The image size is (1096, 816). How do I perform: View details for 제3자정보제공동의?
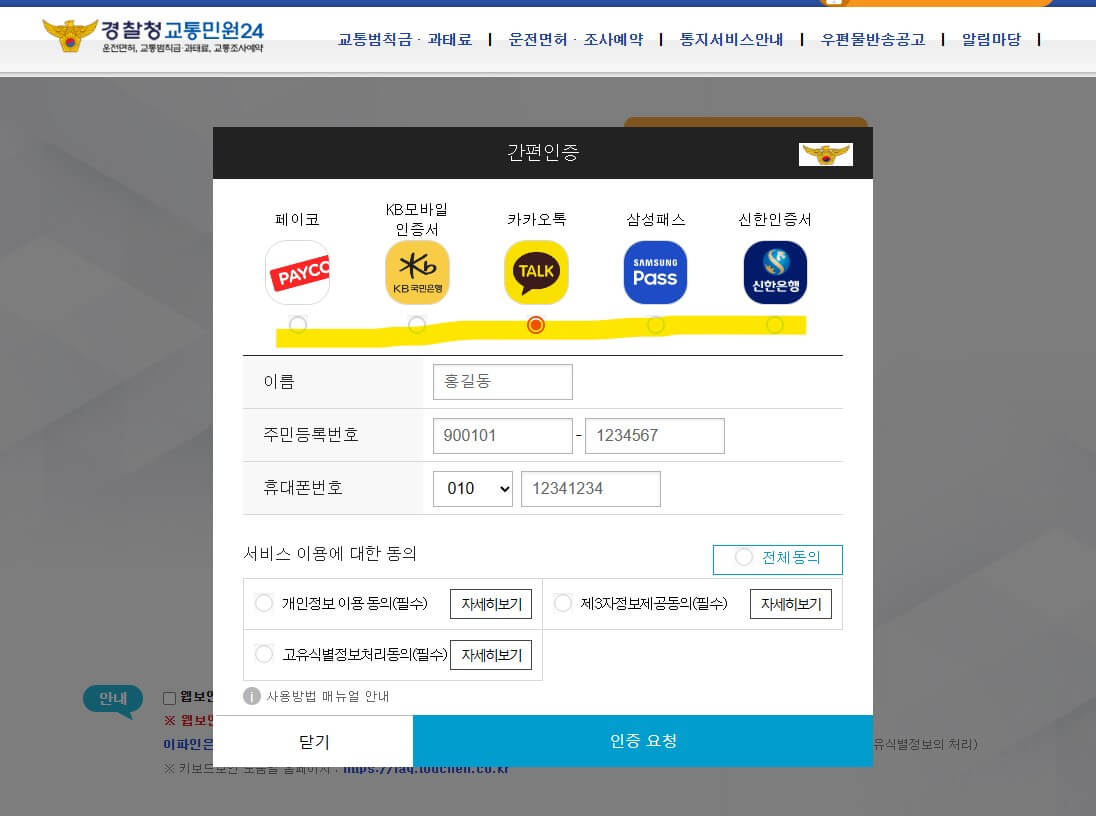pyautogui.click(x=791, y=604)
